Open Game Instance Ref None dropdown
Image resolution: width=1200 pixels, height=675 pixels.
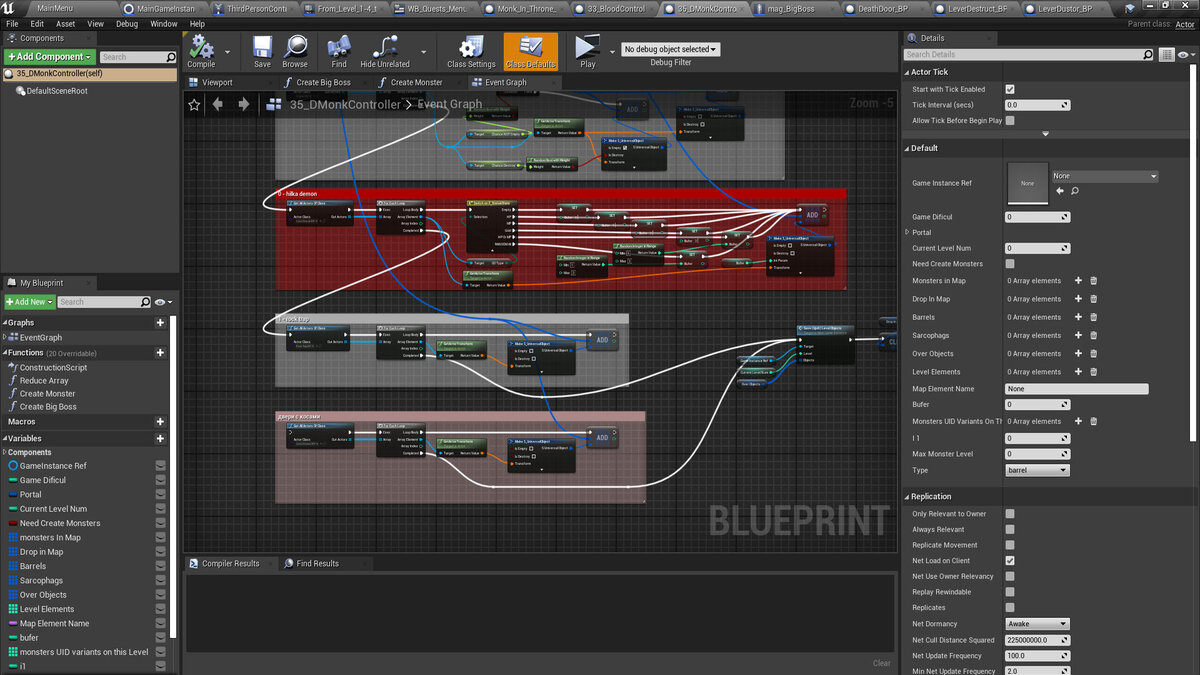[x=1106, y=176]
